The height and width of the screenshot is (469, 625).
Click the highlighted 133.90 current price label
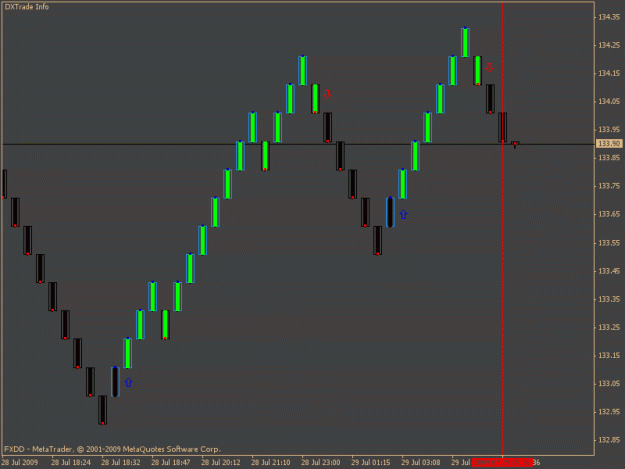[x=609, y=143]
